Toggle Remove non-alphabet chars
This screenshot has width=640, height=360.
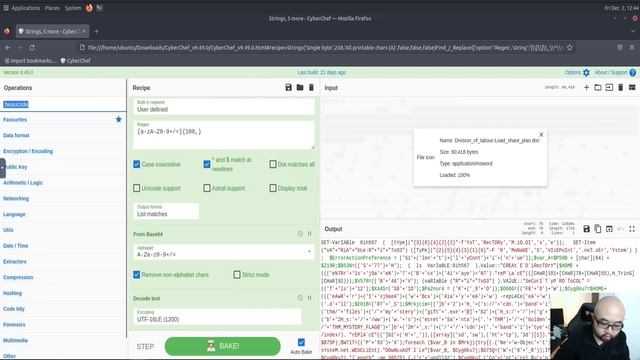coord(137,275)
